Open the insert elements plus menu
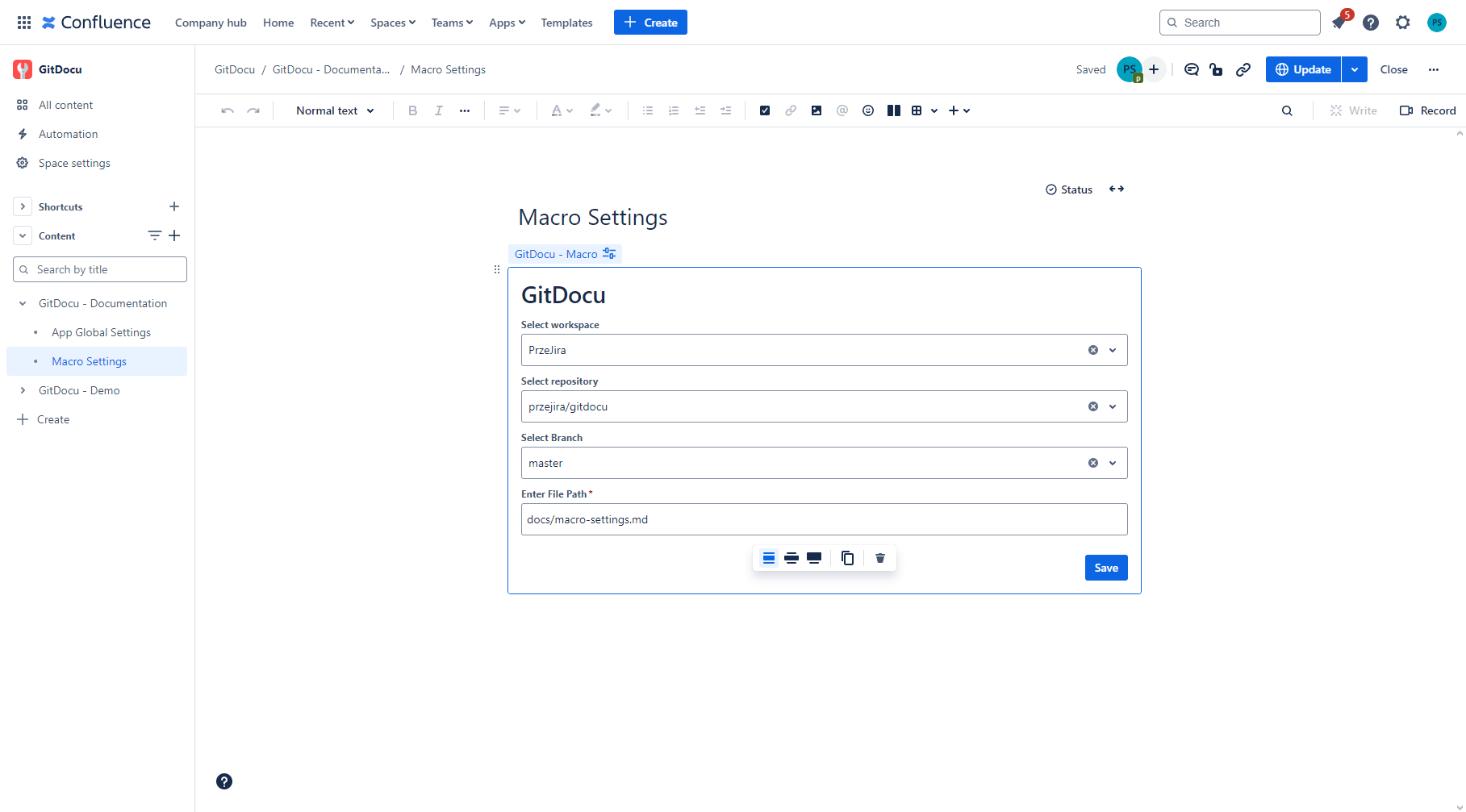The width and height of the screenshot is (1466, 812). coord(959,110)
